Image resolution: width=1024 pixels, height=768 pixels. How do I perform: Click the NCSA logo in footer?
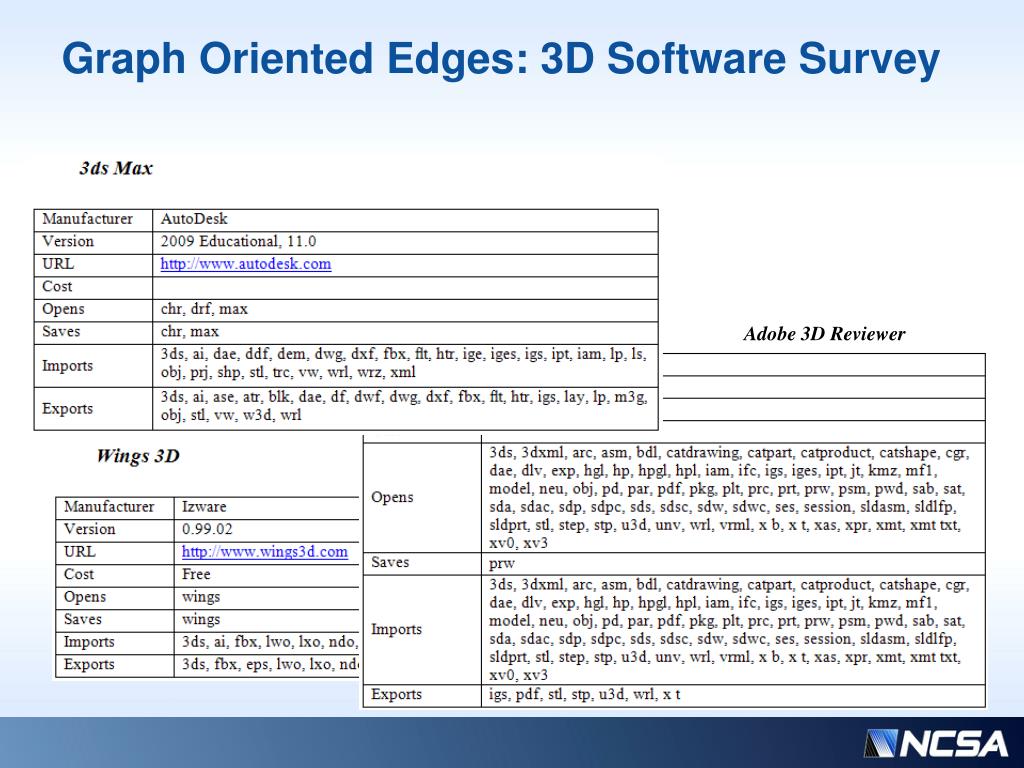click(x=935, y=743)
